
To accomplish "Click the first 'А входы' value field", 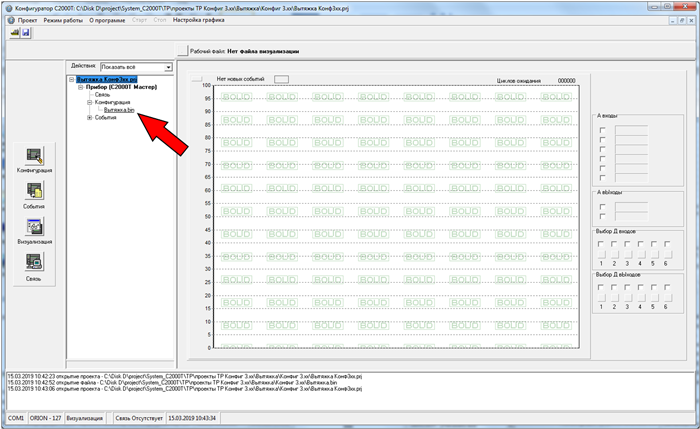I will tap(632, 131).
